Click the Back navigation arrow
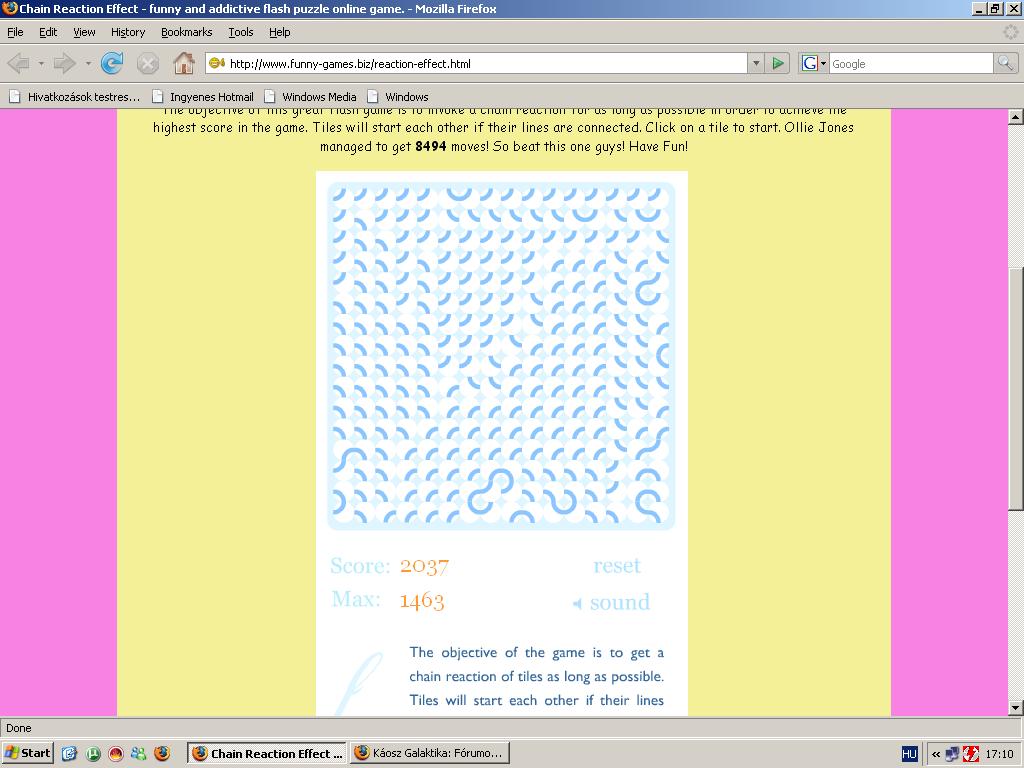 pos(18,64)
